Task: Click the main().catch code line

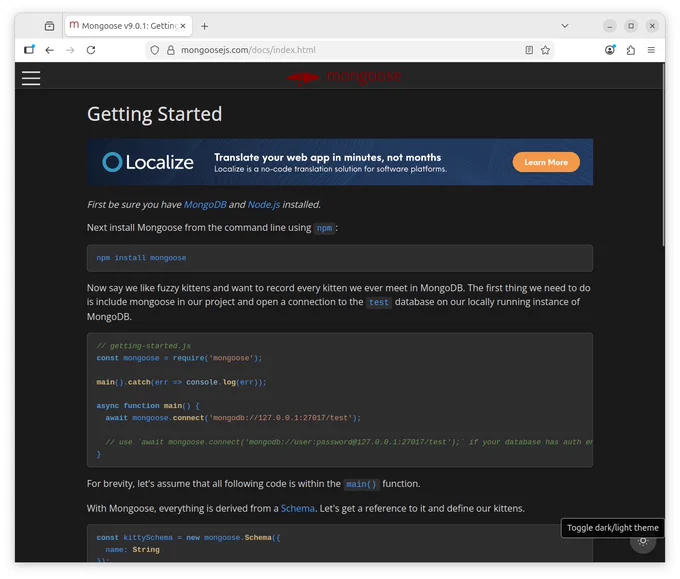Action: (181, 382)
